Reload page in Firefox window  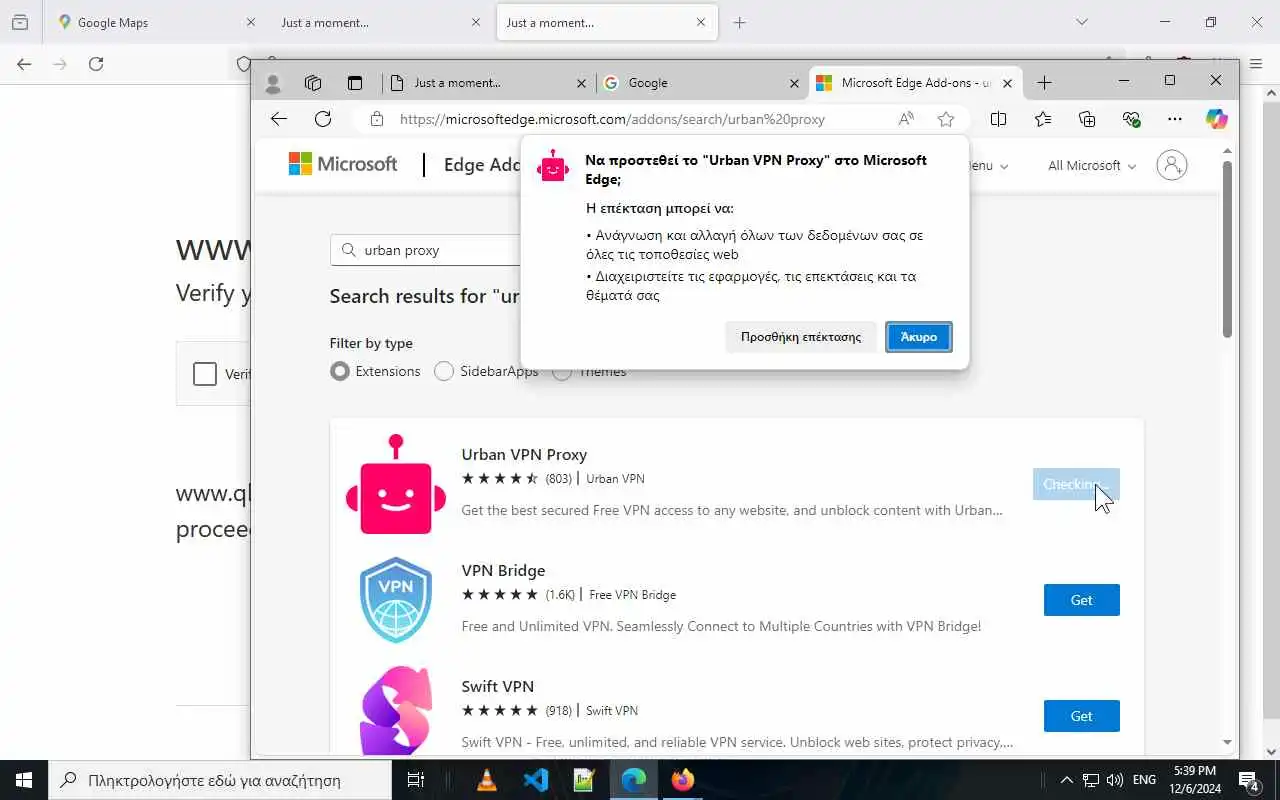tap(96, 64)
